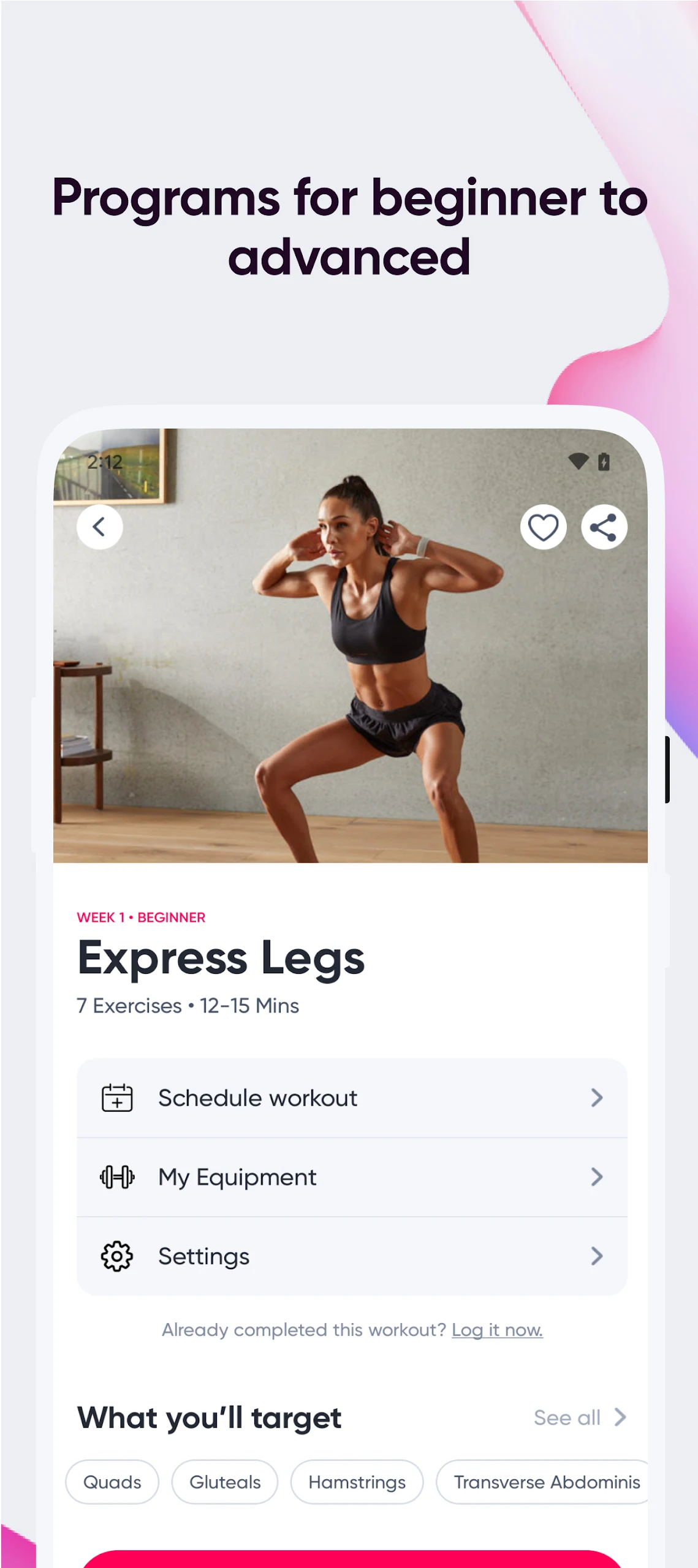Open the Settings menu item
698x1568 pixels.
point(352,1256)
